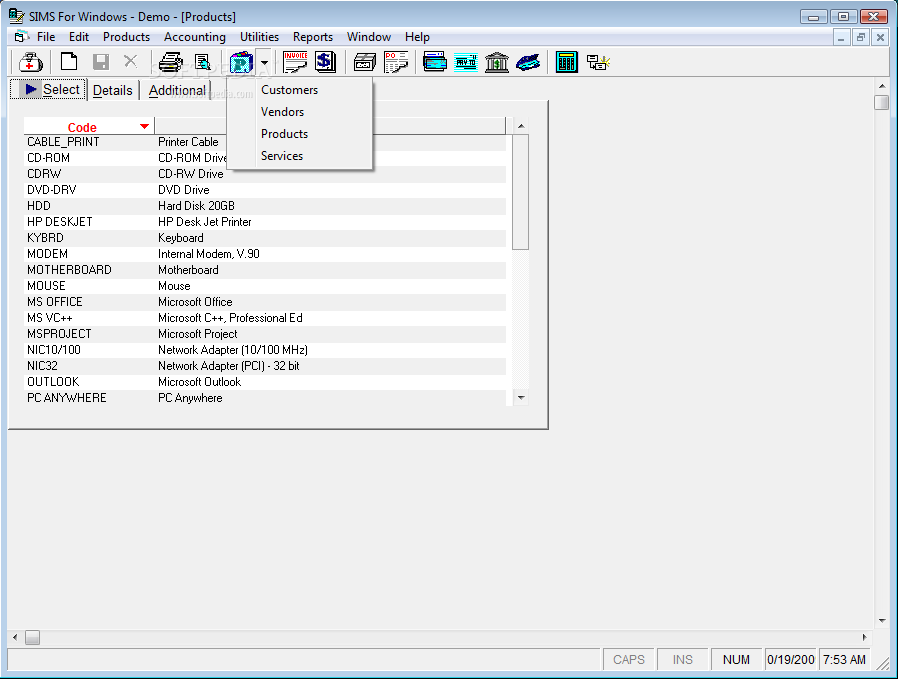Image resolution: width=898 pixels, height=679 pixels.
Task: Select the MSPROJECT row
Action: pyautogui.click(x=265, y=334)
